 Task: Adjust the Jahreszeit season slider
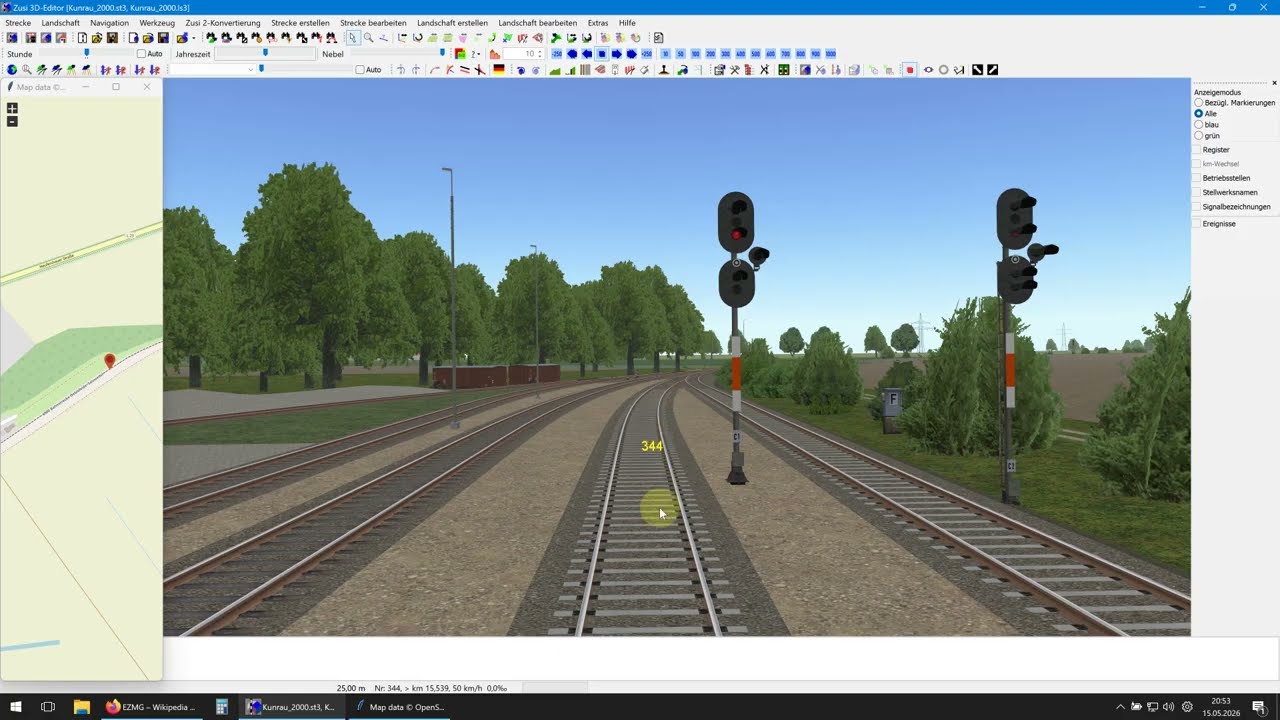(x=265, y=54)
